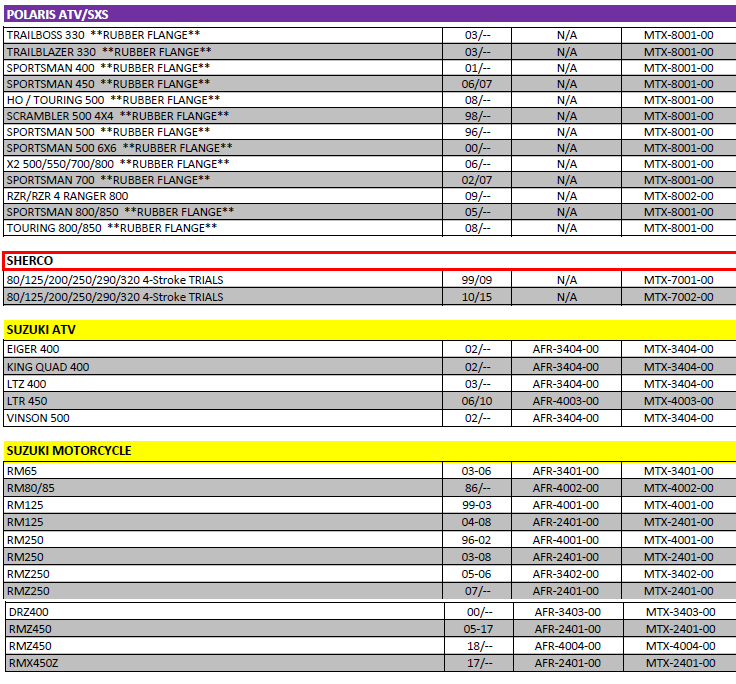Select the TOURING 800/850 model cell

(x=223, y=228)
